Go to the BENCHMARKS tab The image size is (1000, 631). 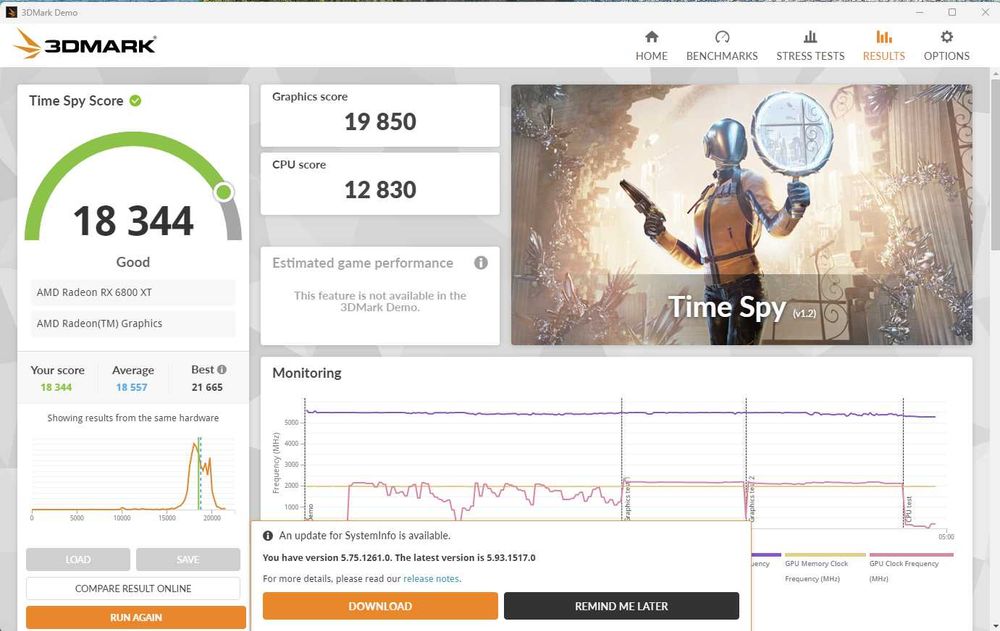tap(722, 46)
